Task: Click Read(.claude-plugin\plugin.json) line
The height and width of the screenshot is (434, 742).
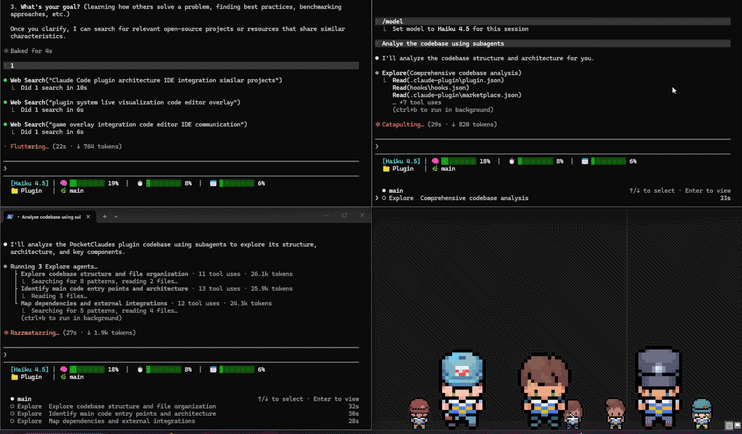Action: click(x=448, y=80)
